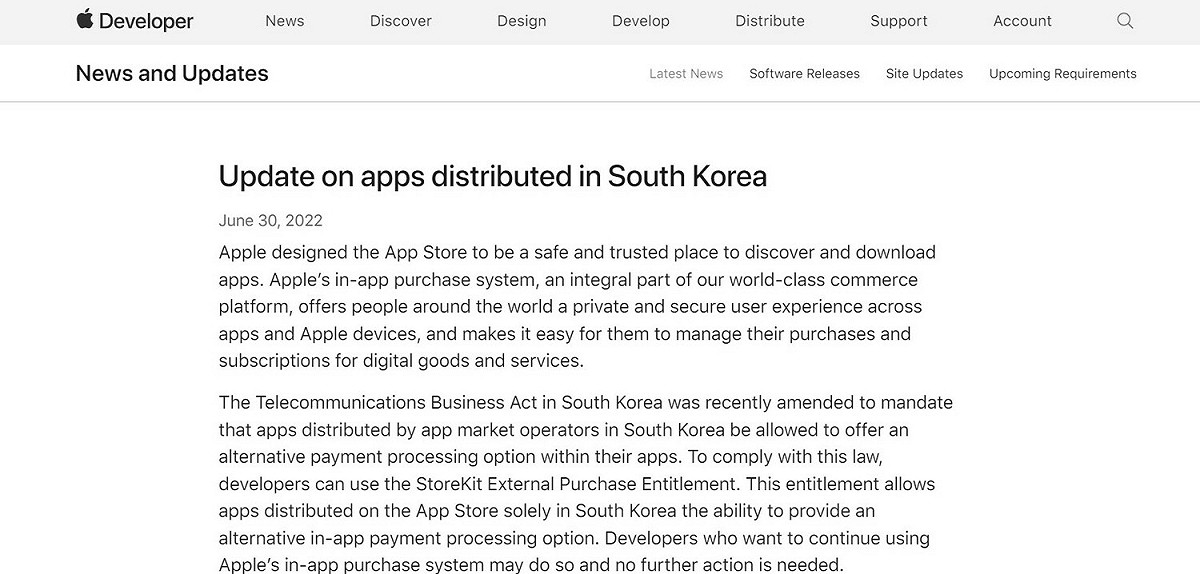The width and height of the screenshot is (1200, 574).
Task: Open the Account page
Action: tap(1023, 21)
